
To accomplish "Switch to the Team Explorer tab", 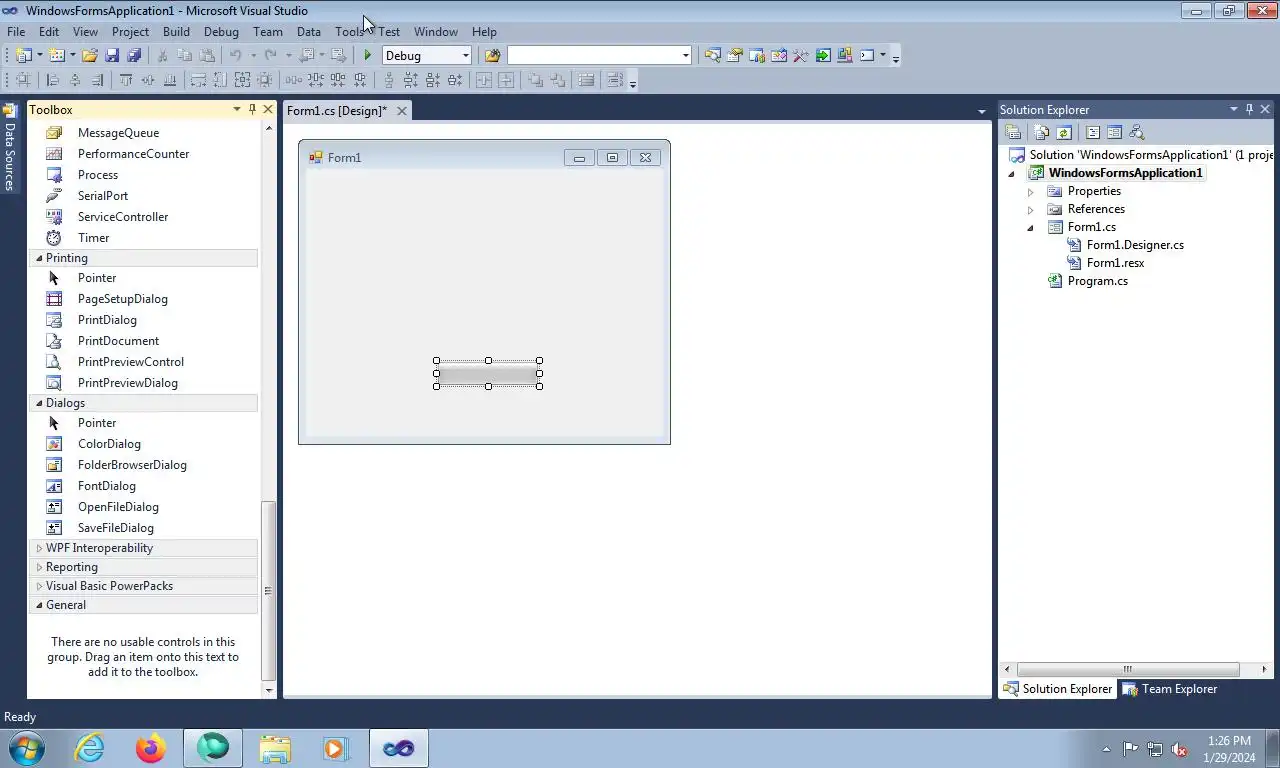I will point(1170,689).
